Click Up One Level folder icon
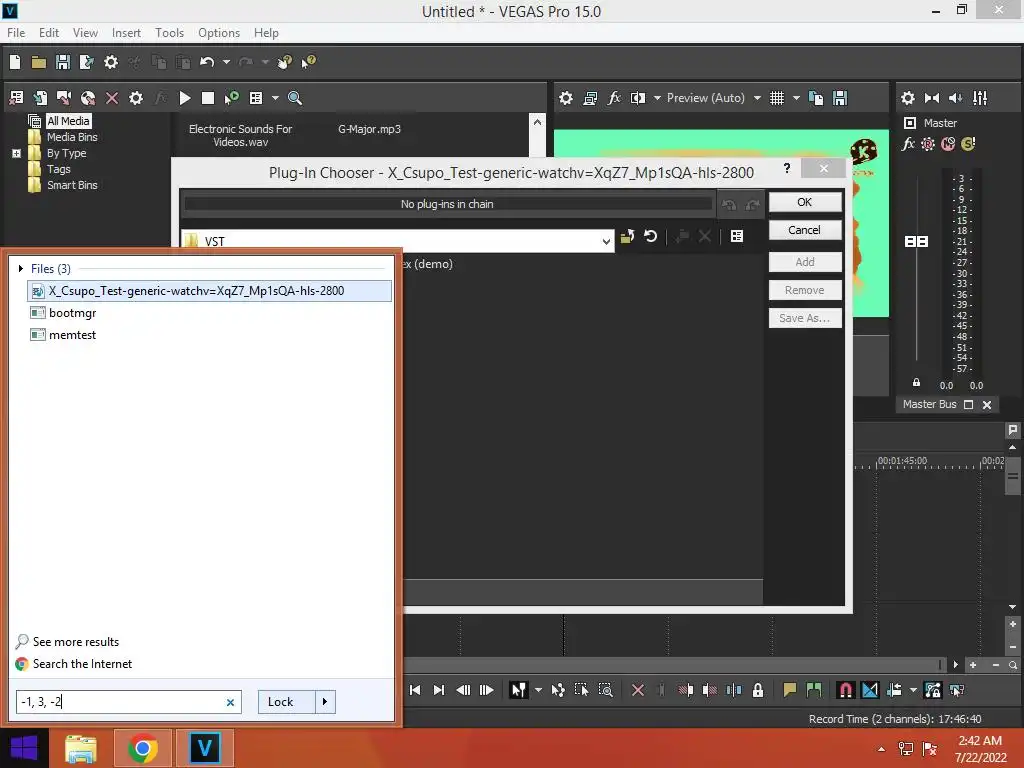 click(x=628, y=236)
